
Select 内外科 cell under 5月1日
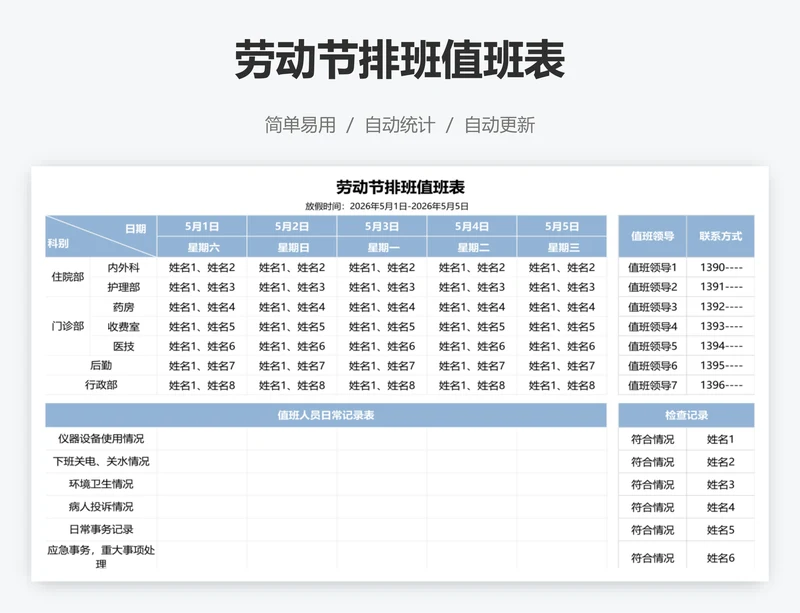click(x=202, y=267)
